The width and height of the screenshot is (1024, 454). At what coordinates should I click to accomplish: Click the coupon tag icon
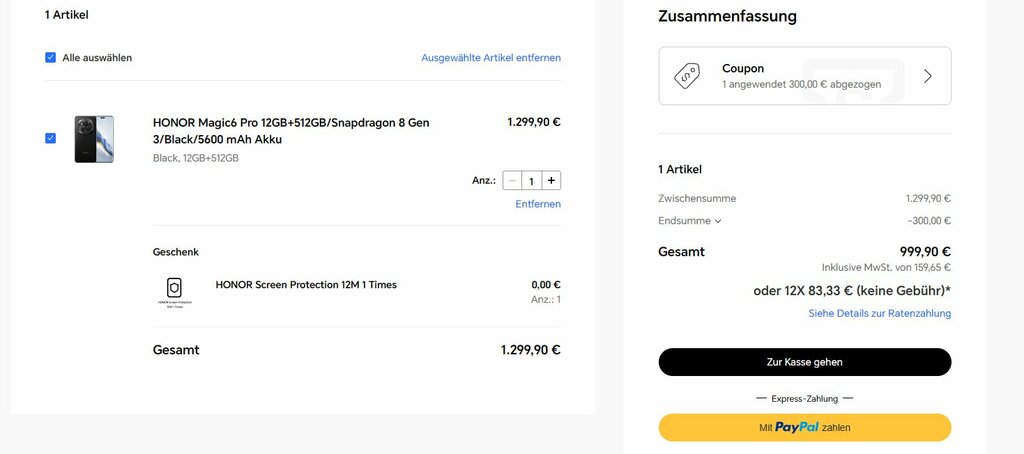pos(686,76)
